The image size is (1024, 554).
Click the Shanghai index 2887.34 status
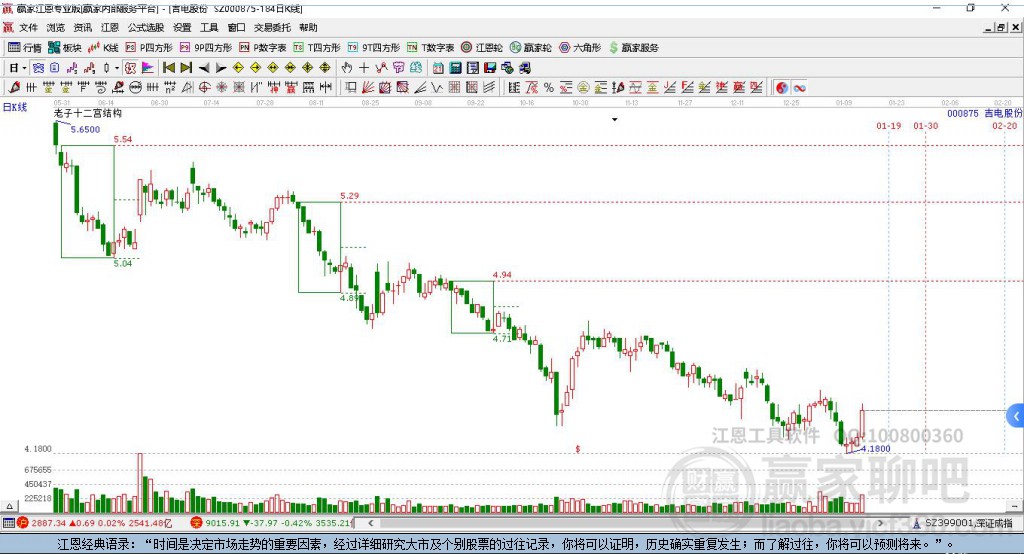coord(100,523)
